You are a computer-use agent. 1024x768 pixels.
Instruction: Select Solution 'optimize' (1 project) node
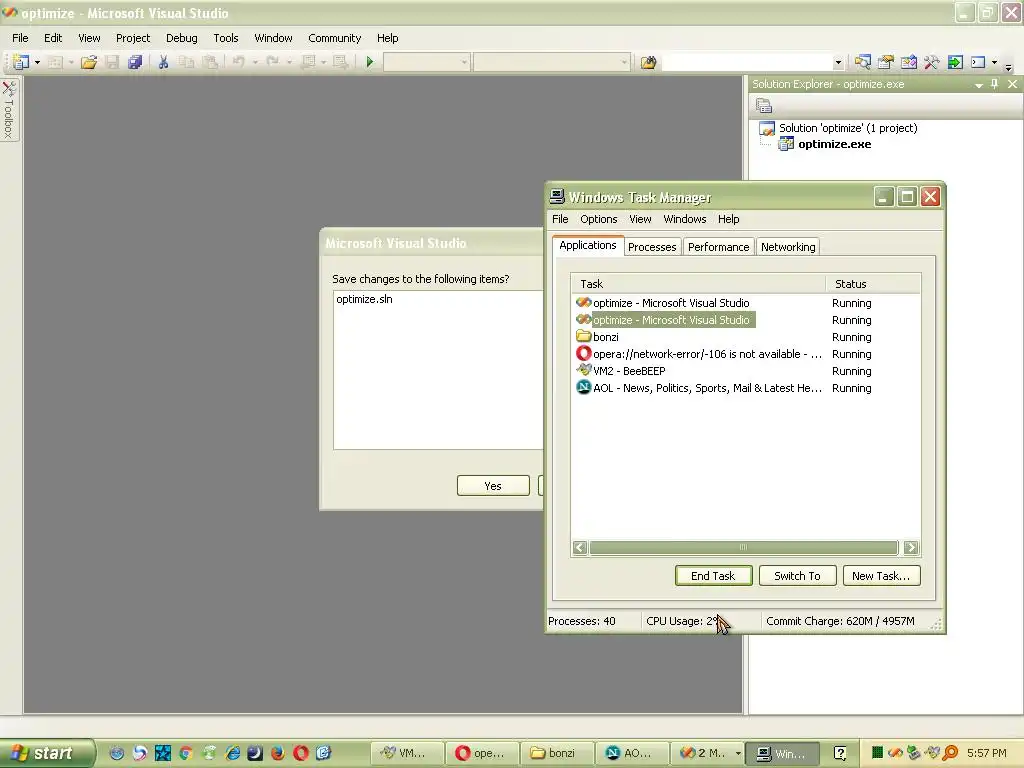(848, 128)
